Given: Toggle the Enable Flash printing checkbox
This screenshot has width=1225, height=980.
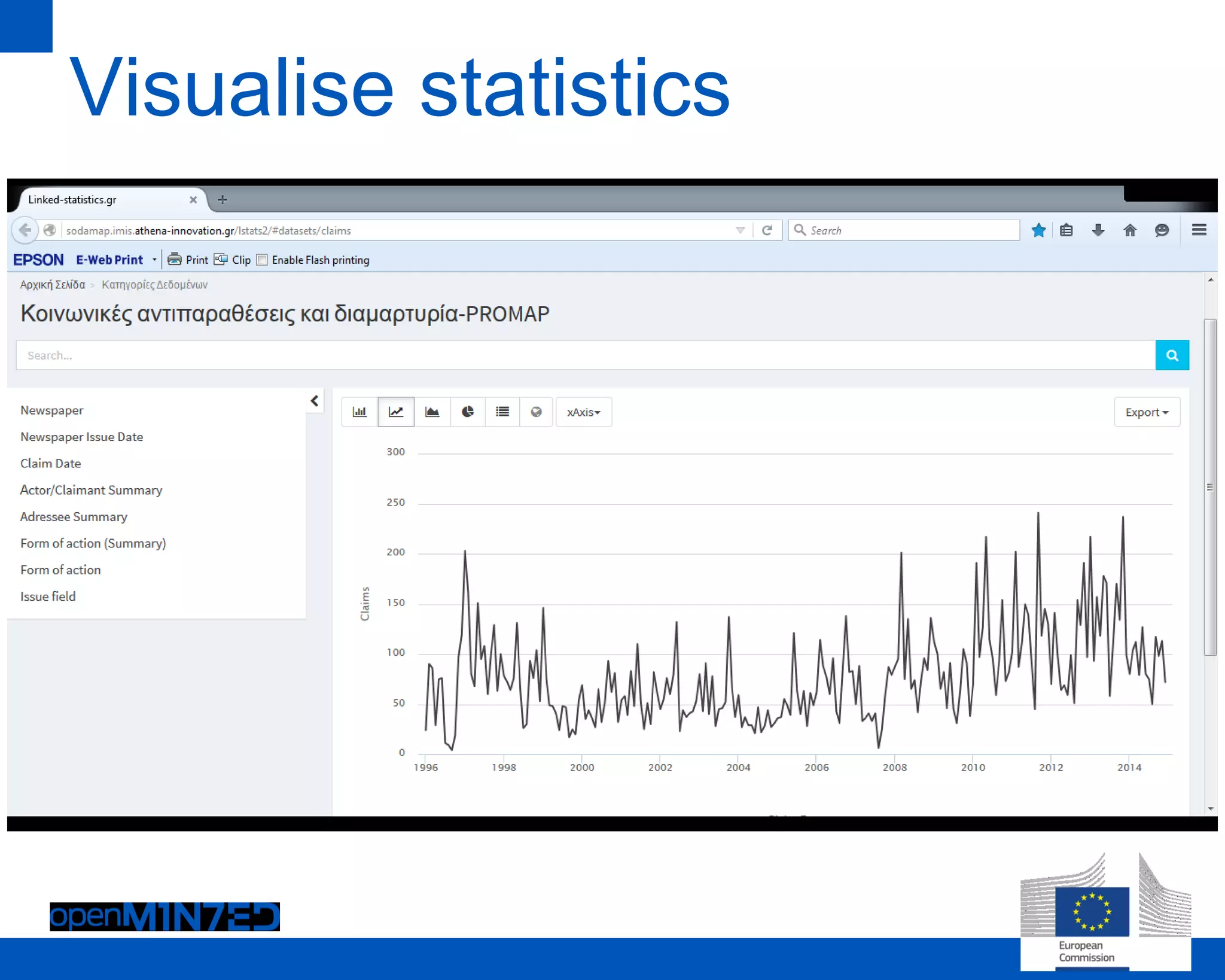Looking at the screenshot, I should [262, 260].
